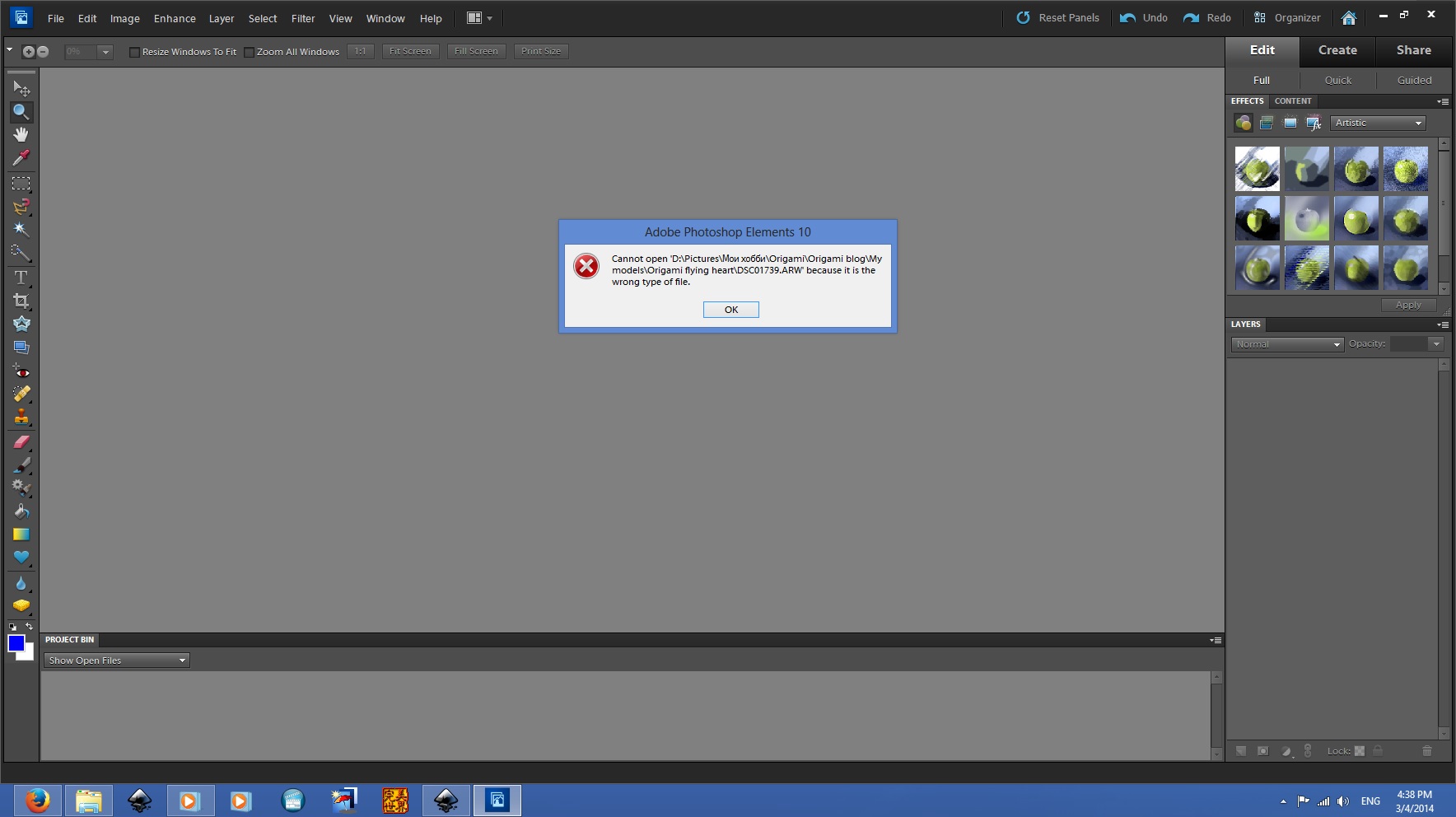1456x817 pixels.
Task: Show Filters in the Effects panel
Action: [1244, 123]
